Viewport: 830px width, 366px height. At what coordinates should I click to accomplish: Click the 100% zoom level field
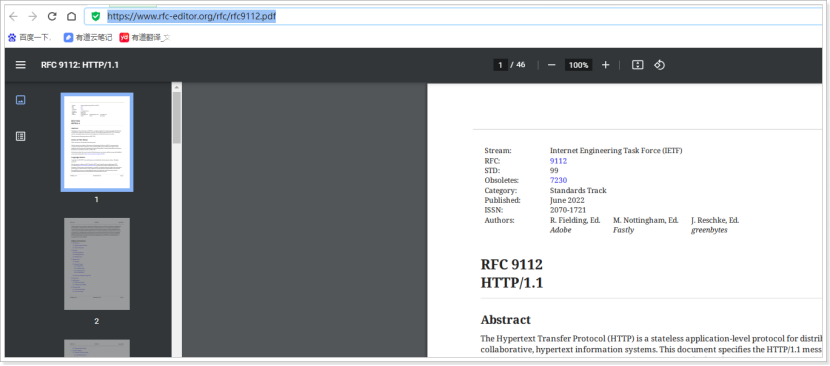579,65
